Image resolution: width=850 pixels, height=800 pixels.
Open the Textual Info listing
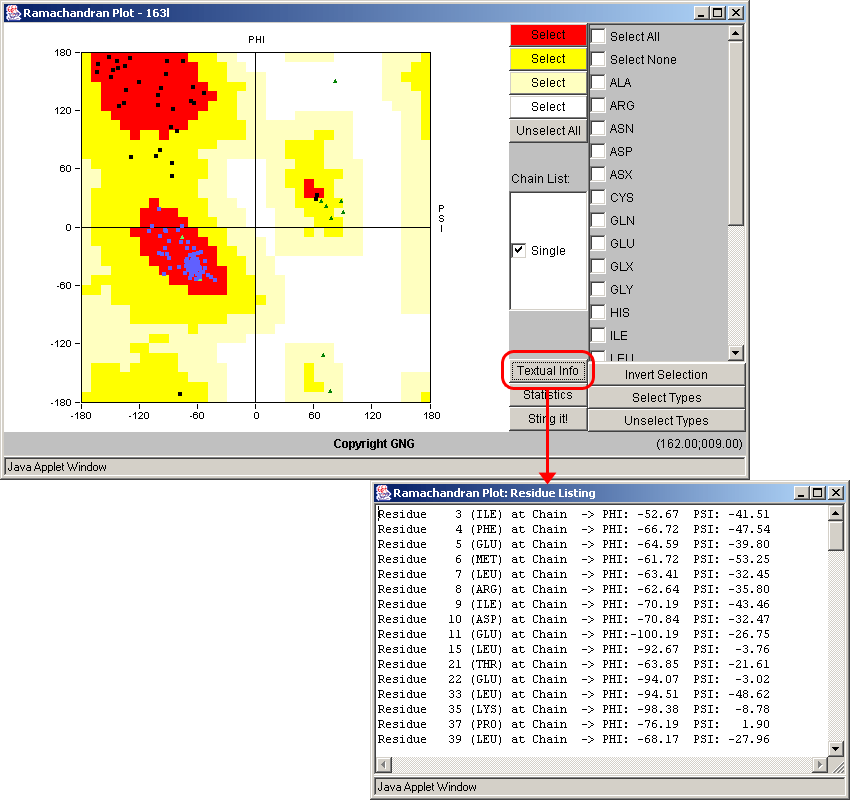[548, 371]
